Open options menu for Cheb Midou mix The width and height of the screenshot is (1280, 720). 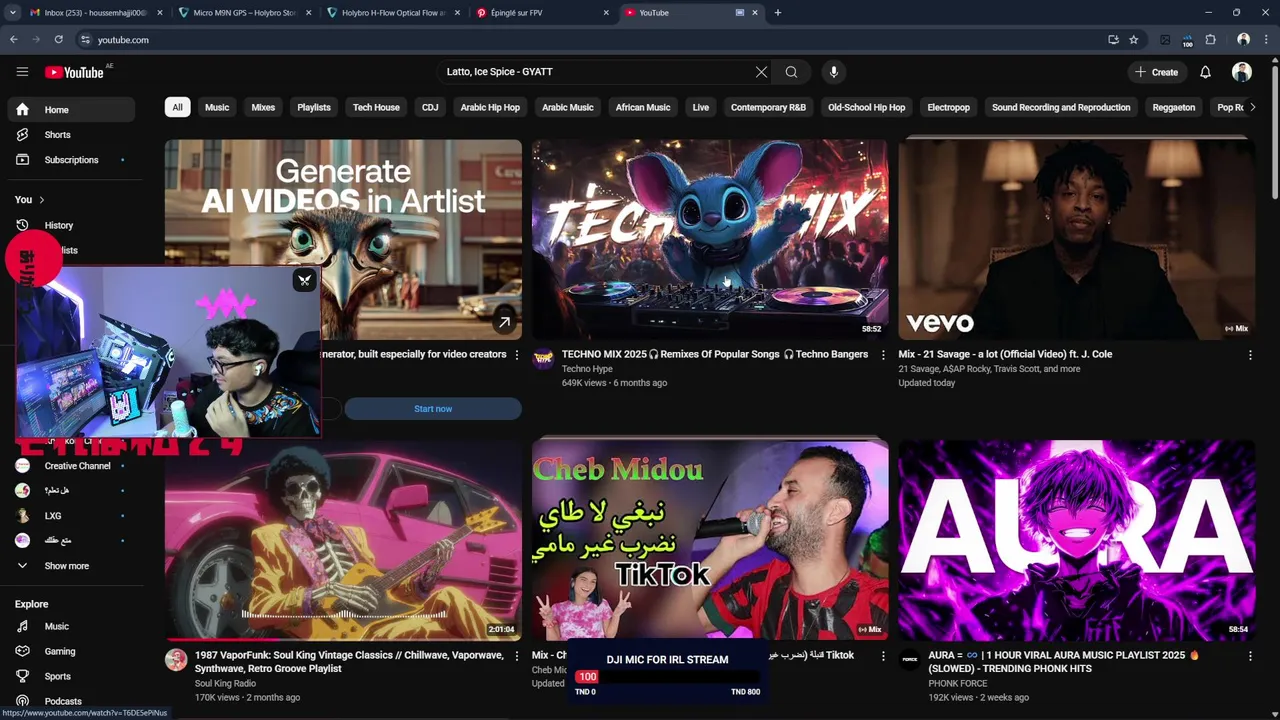coord(883,656)
